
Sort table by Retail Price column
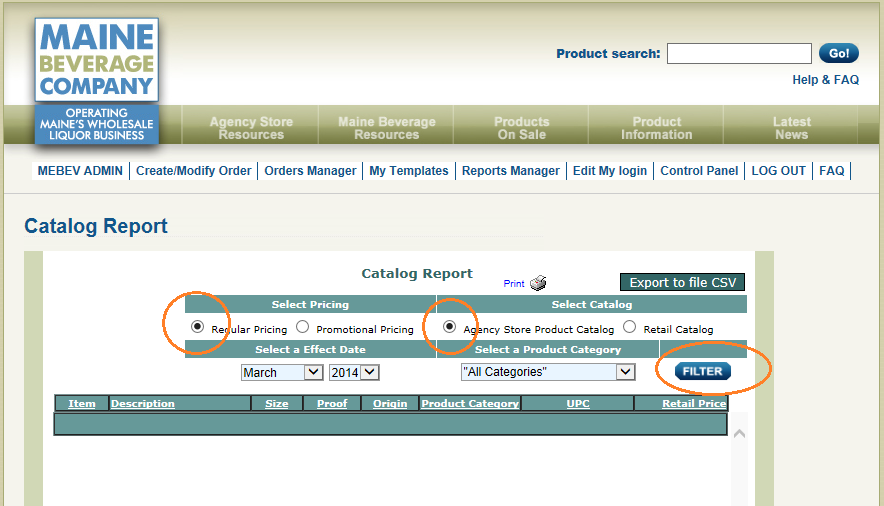(x=694, y=403)
